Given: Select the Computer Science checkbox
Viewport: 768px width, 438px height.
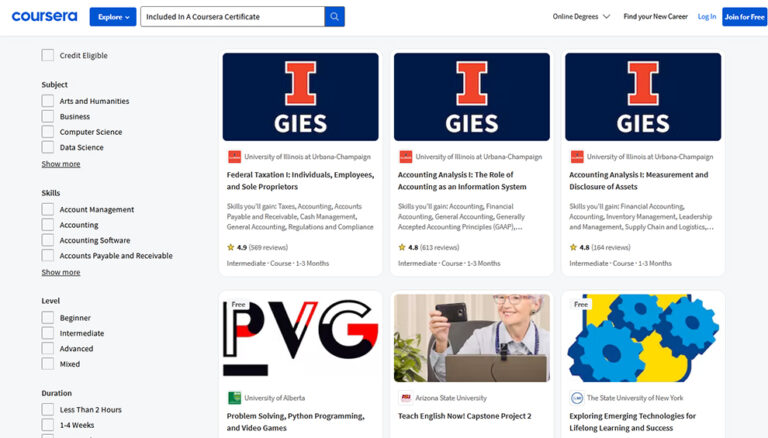Looking at the screenshot, I should [x=48, y=132].
